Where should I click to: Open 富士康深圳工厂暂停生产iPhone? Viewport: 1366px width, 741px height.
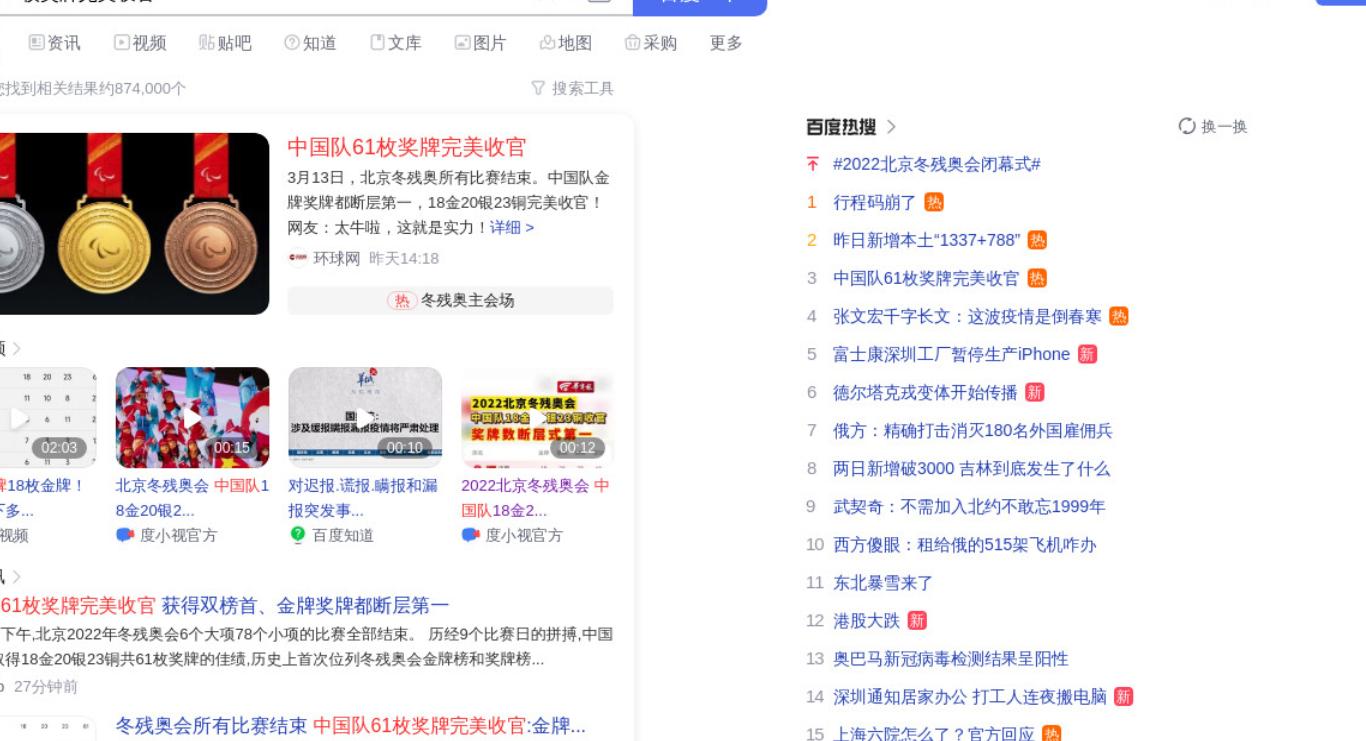pos(951,355)
